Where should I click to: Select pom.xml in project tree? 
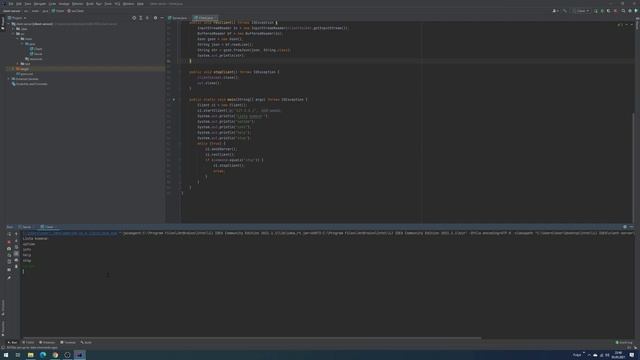click(x=24, y=74)
